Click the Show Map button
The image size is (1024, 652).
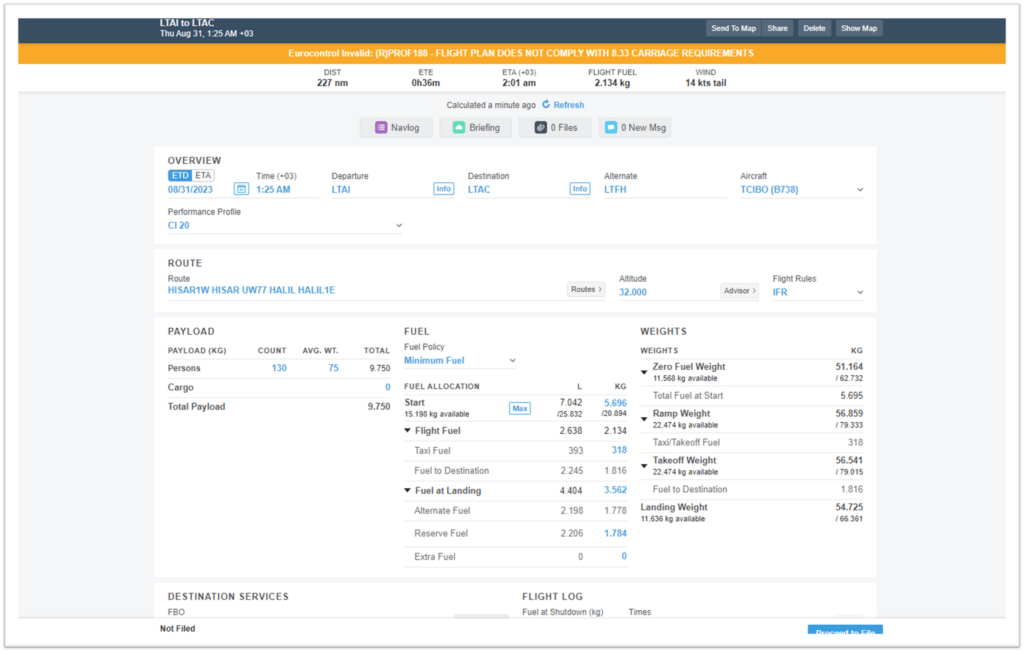[859, 28]
